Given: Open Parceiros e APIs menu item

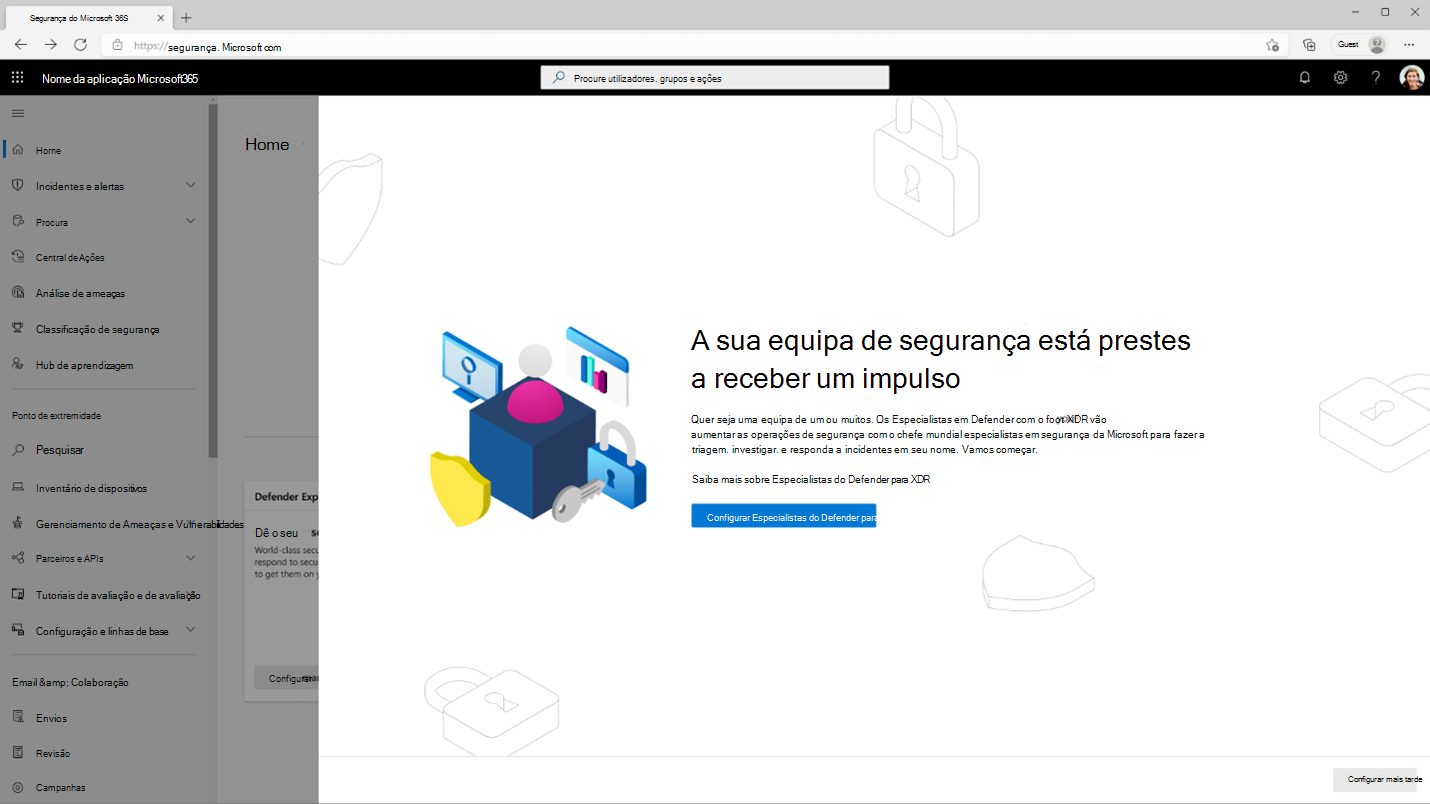Looking at the screenshot, I should 69,559.
